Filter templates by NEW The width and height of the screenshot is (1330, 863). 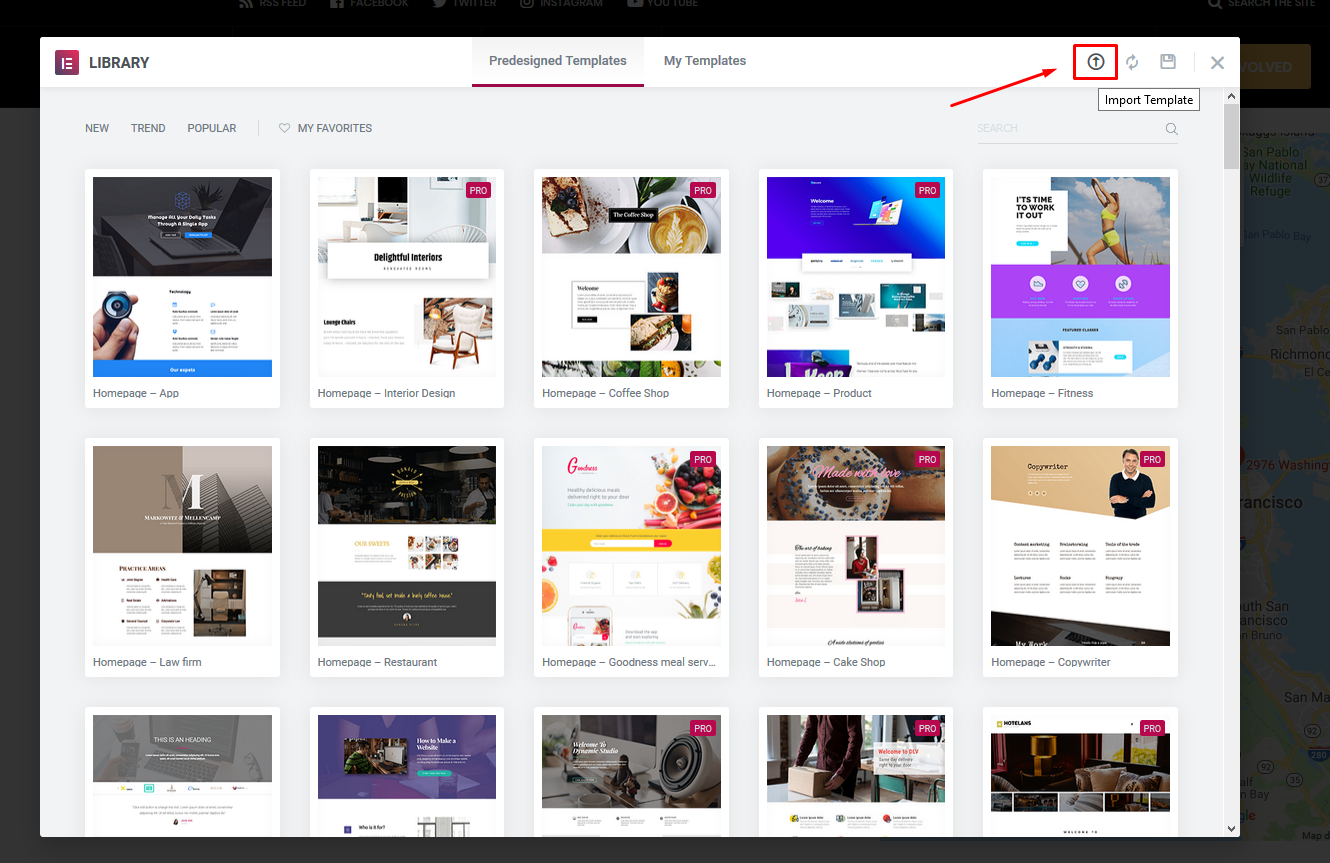97,128
